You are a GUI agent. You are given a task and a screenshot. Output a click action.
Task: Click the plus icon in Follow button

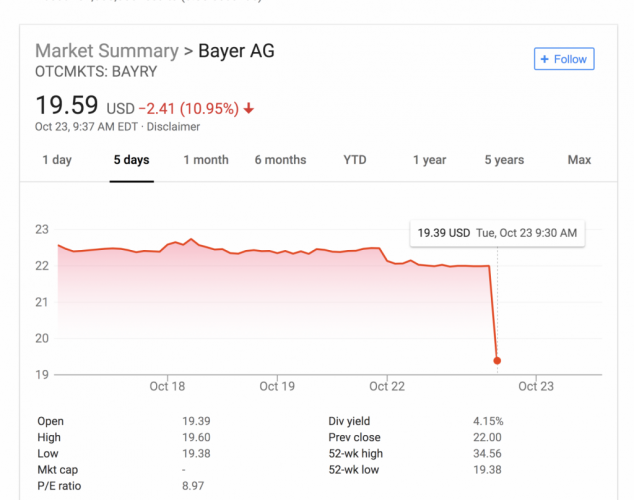point(545,59)
